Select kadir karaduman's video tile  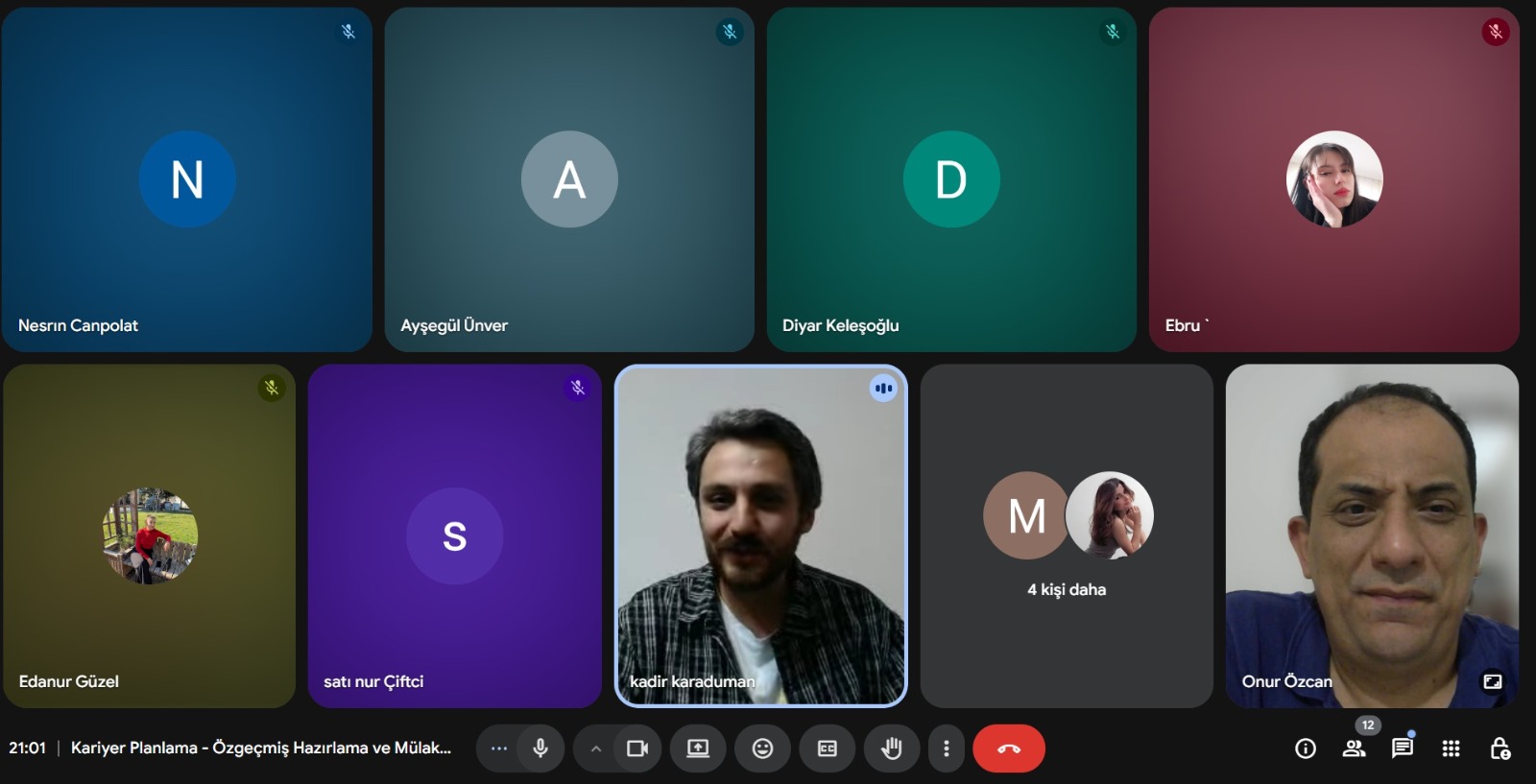point(760,535)
